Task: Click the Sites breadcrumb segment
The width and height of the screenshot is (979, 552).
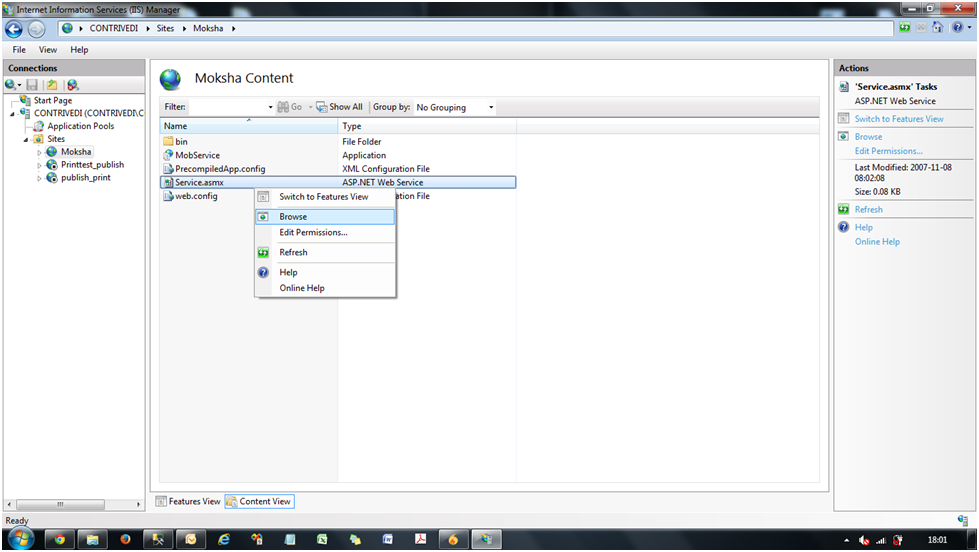Action: point(165,29)
